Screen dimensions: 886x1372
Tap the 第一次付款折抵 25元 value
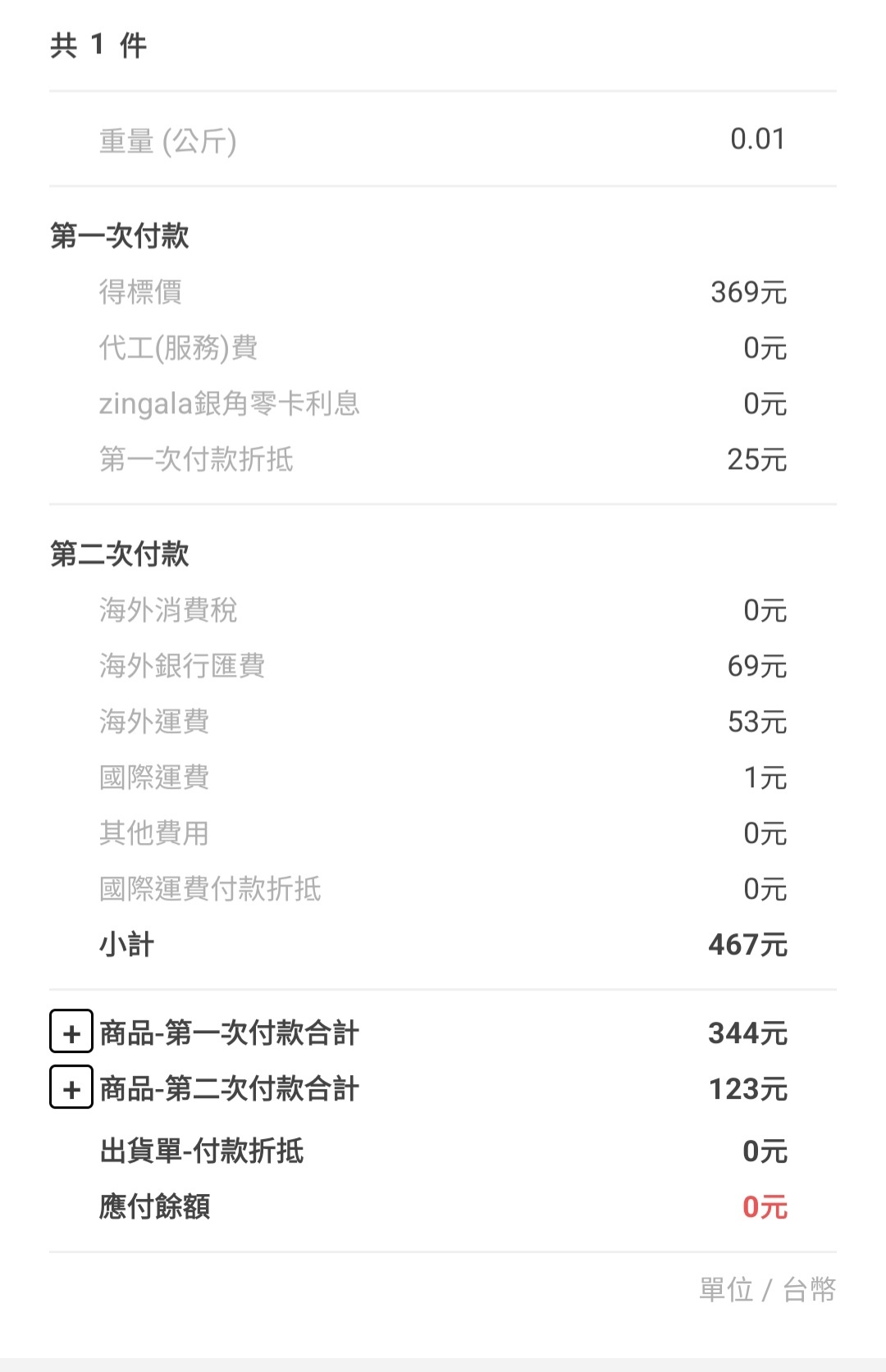[757, 458]
